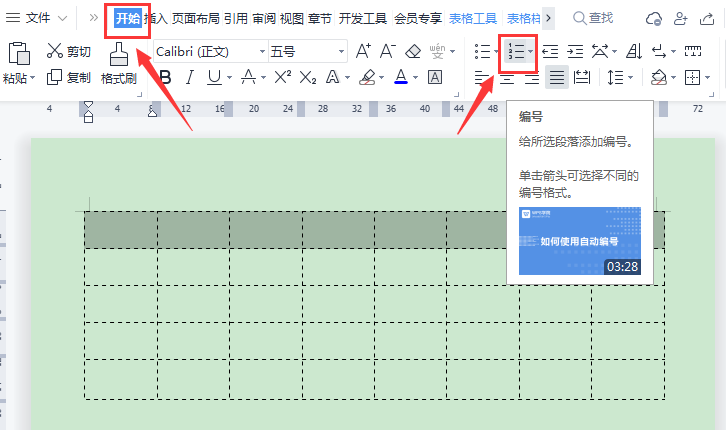Screen dimensions: 726x430
Task: Toggle Superscript X²
Action: tap(283, 77)
